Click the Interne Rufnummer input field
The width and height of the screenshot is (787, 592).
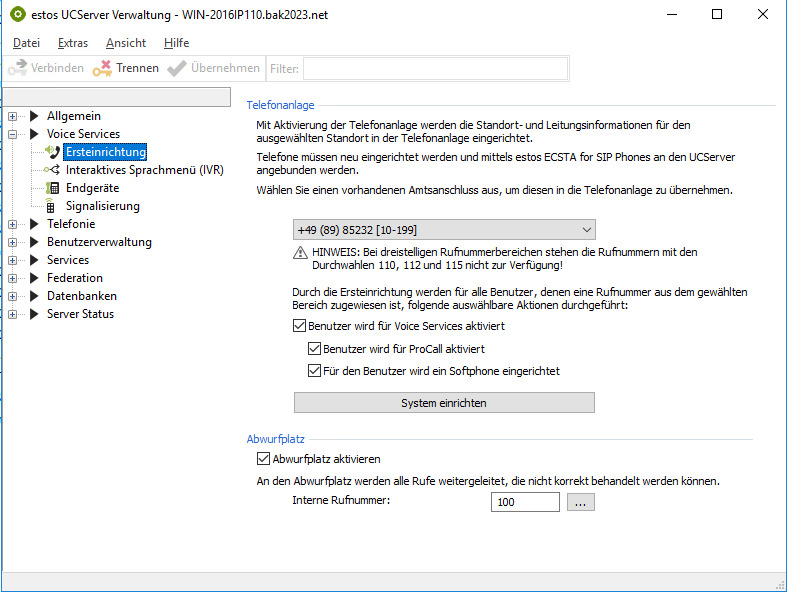click(x=525, y=502)
